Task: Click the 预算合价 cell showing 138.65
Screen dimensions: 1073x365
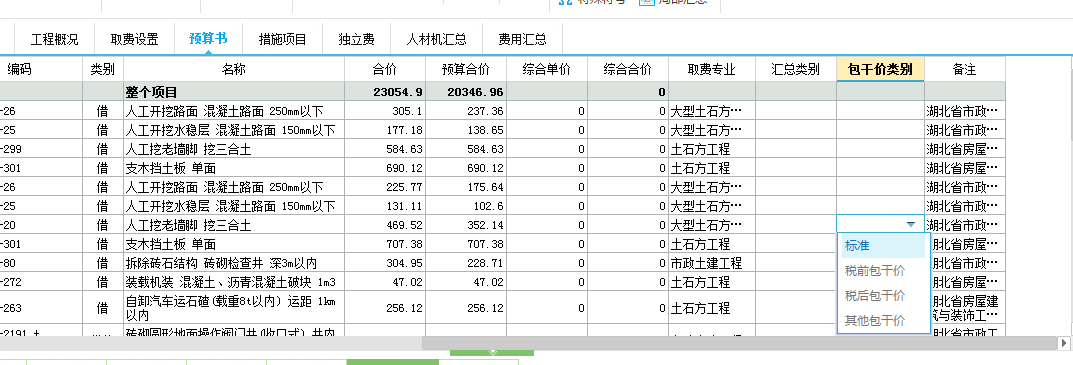Action: pos(466,130)
